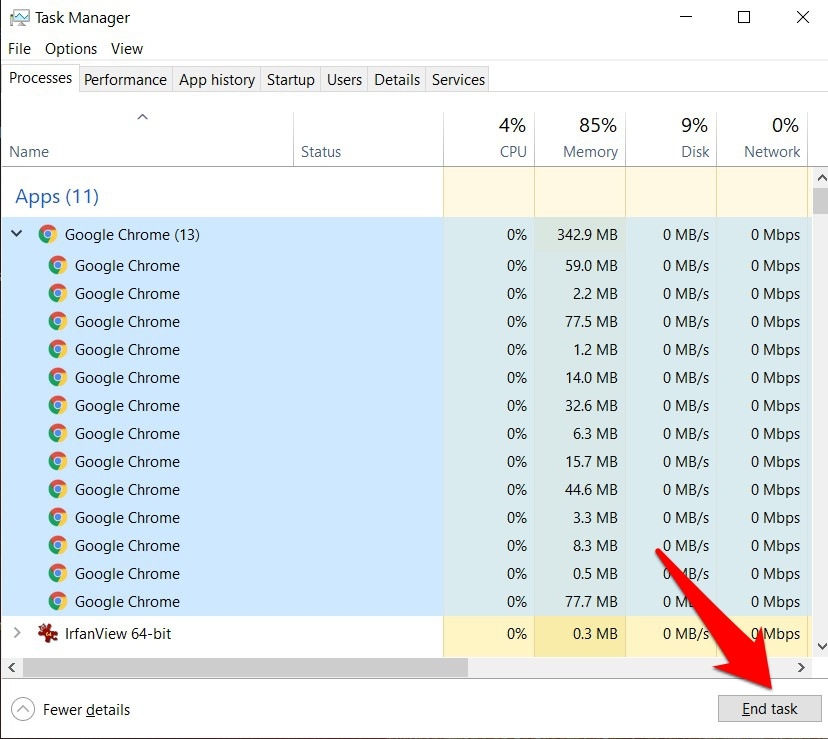The height and width of the screenshot is (739, 828).
Task: Click the horizontal scrollbar right arrow
Action: pyautogui.click(x=801, y=667)
